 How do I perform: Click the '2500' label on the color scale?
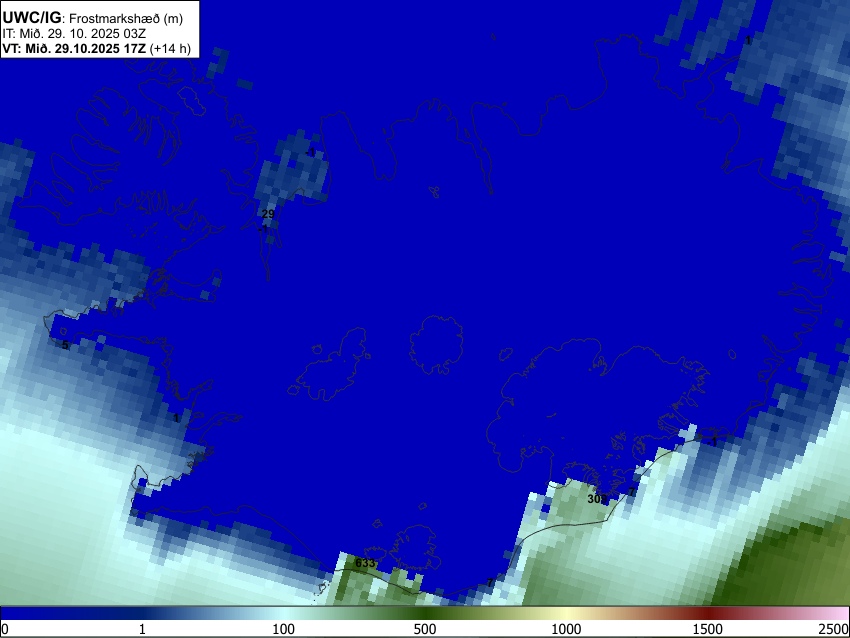834,629
